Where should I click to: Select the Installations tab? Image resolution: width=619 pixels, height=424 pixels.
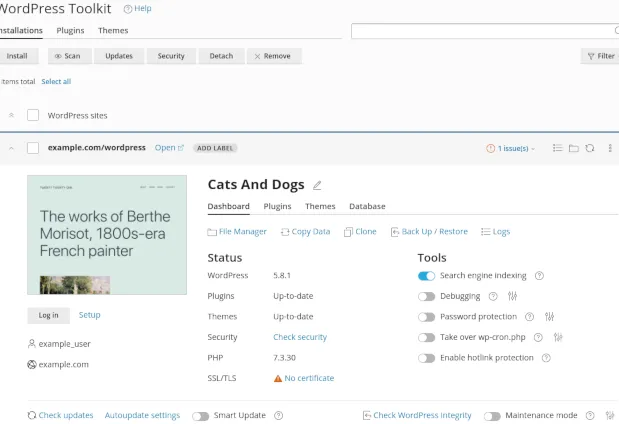coord(21,30)
